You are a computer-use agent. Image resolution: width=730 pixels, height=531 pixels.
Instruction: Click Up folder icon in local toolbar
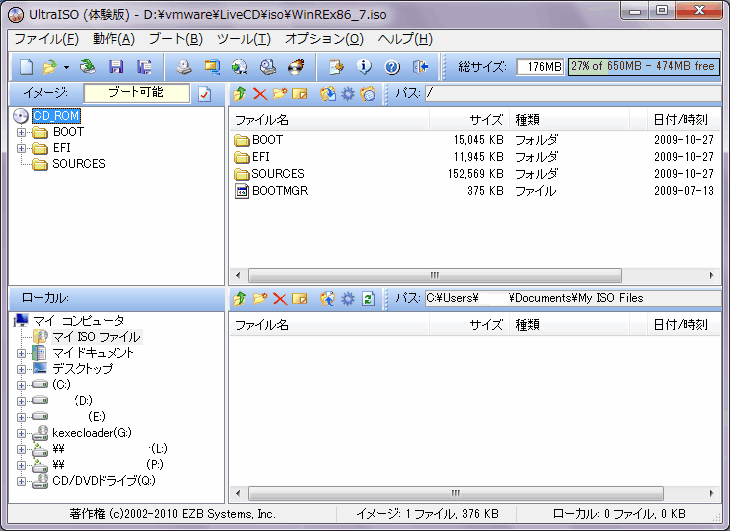pos(240,298)
